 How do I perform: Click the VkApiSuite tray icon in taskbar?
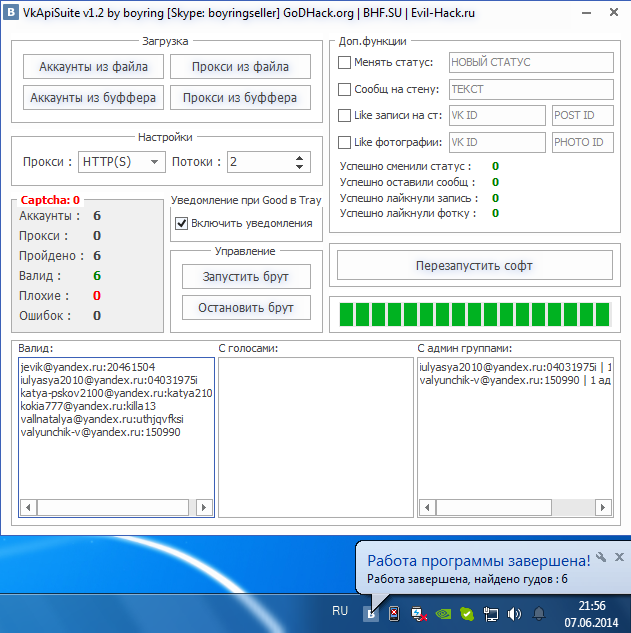click(371, 612)
